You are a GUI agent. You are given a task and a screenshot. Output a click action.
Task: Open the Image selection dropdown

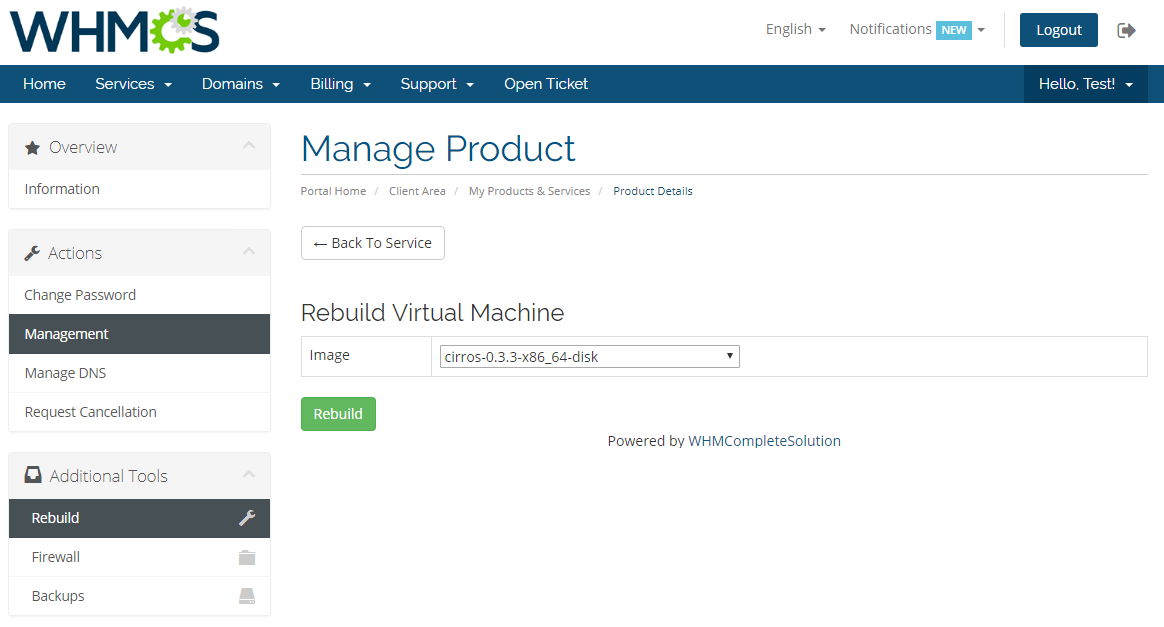589,356
